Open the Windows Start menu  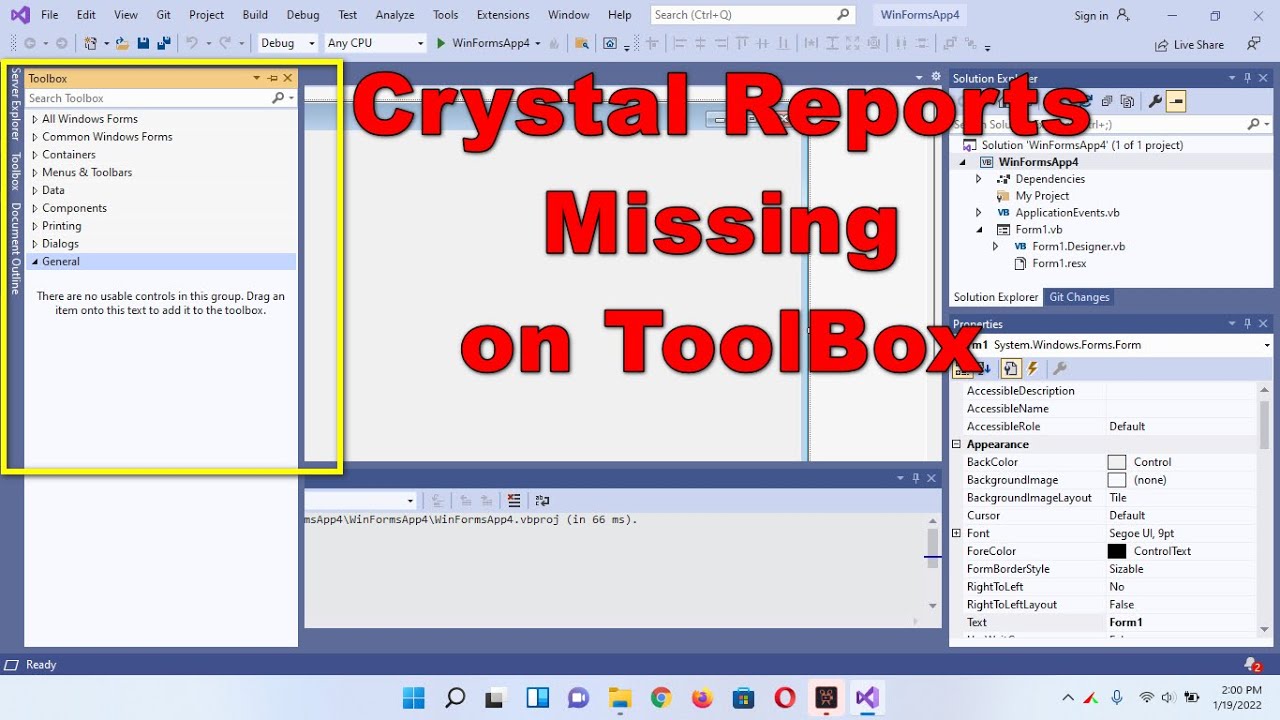(413, 697)
